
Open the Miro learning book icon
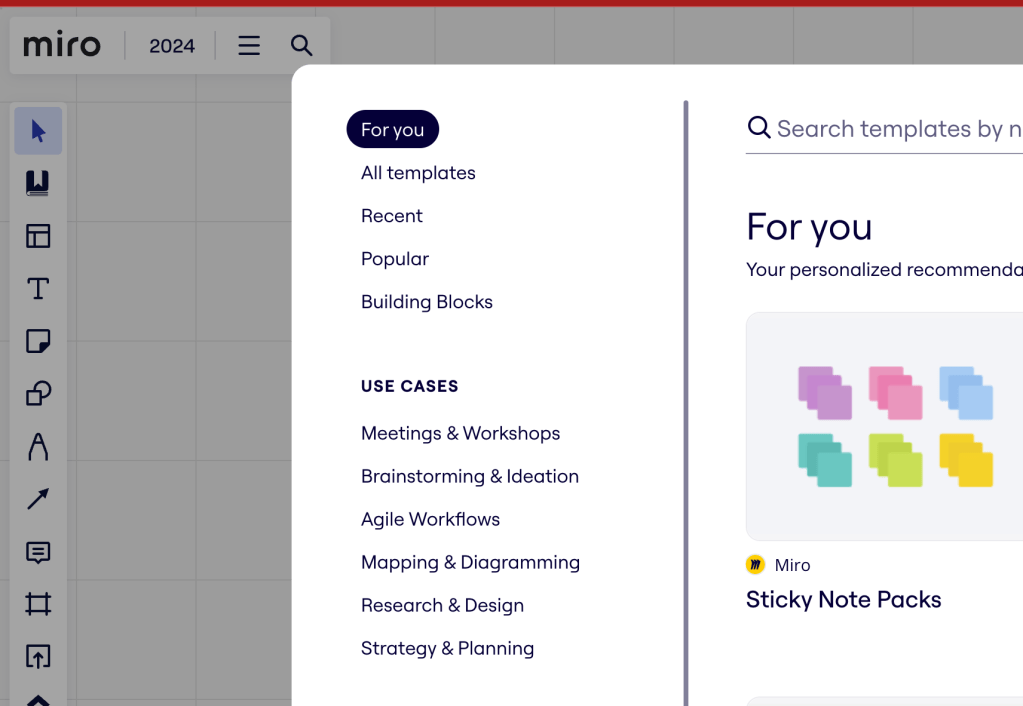[x=38, y=183]
